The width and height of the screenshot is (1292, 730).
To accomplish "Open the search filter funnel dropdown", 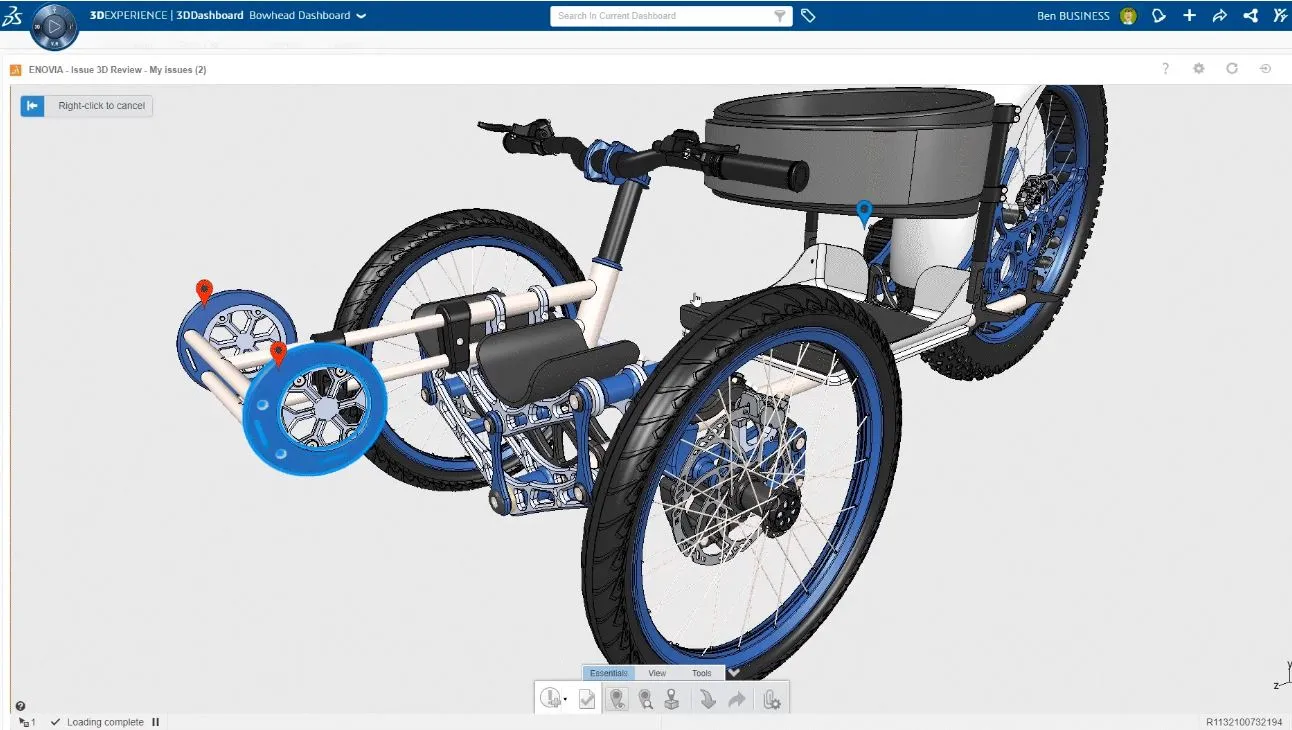I will click(x=780, y=16).
